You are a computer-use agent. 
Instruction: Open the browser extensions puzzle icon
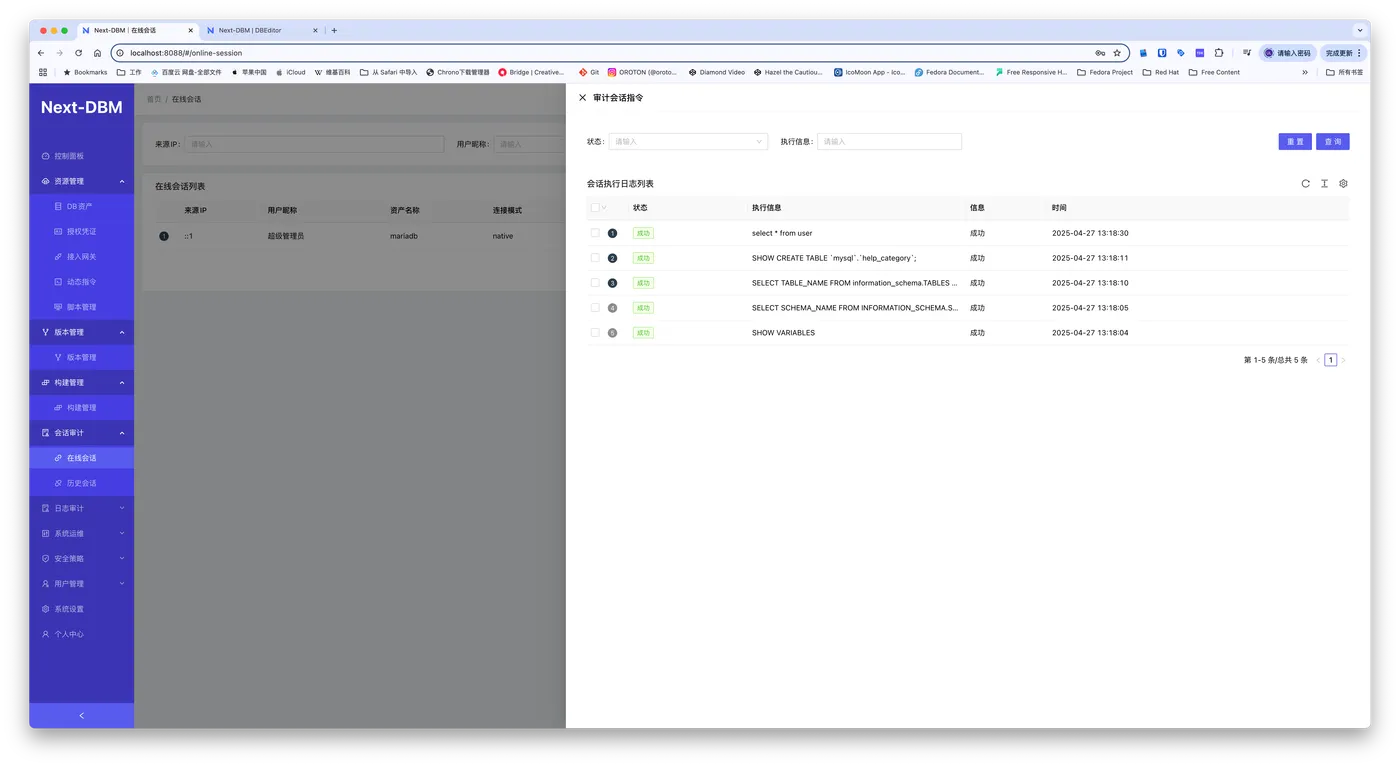(x=1219, y=53)
